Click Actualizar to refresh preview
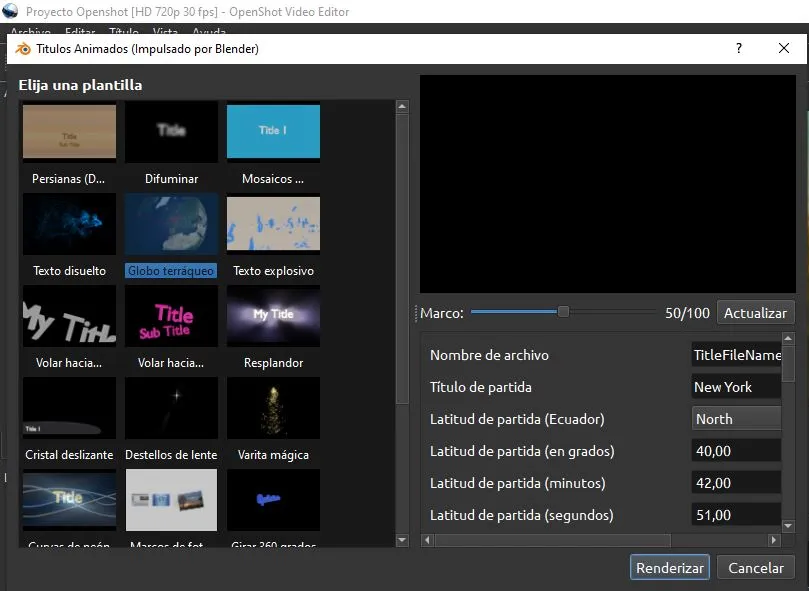 (x=755, y=313)
